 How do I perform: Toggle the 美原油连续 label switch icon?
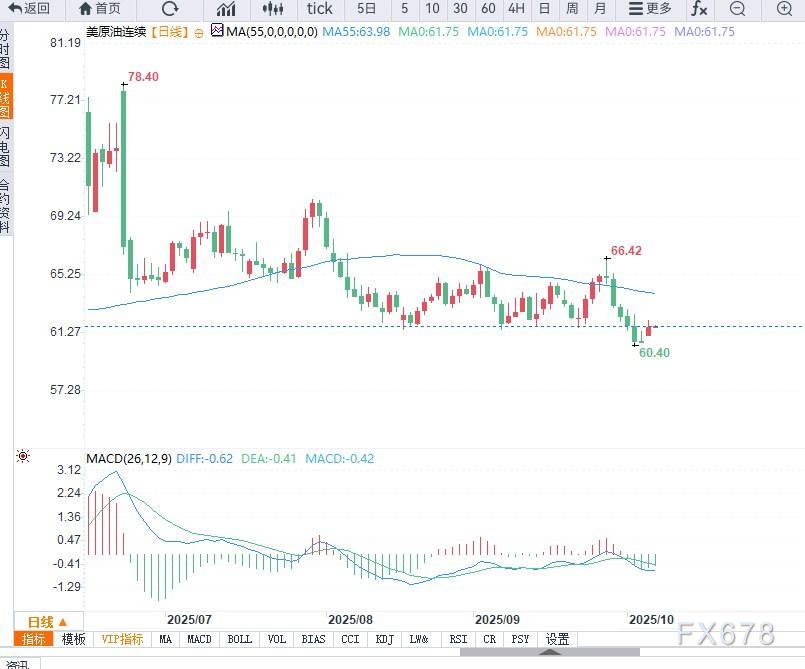click(x=197, y=31)
